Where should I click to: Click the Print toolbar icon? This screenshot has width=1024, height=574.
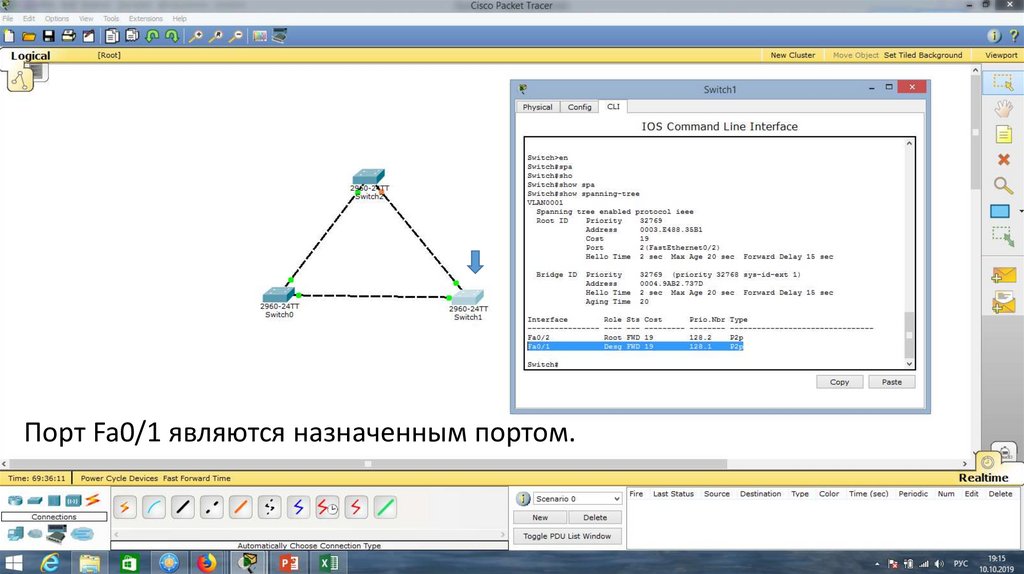coord(68,36)
